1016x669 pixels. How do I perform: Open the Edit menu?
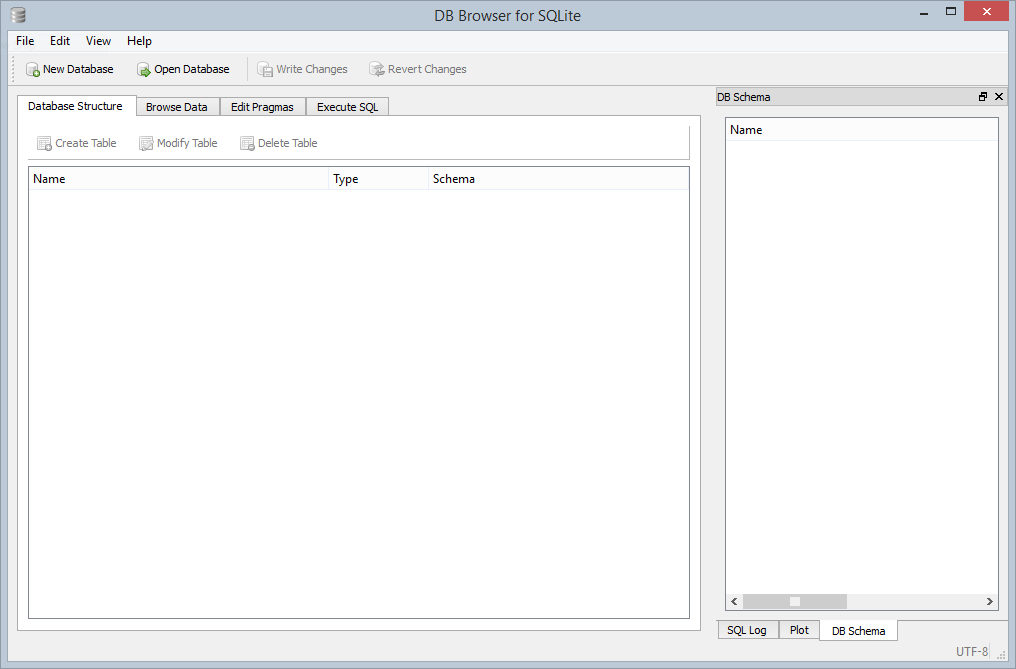[x=60, y=41]
